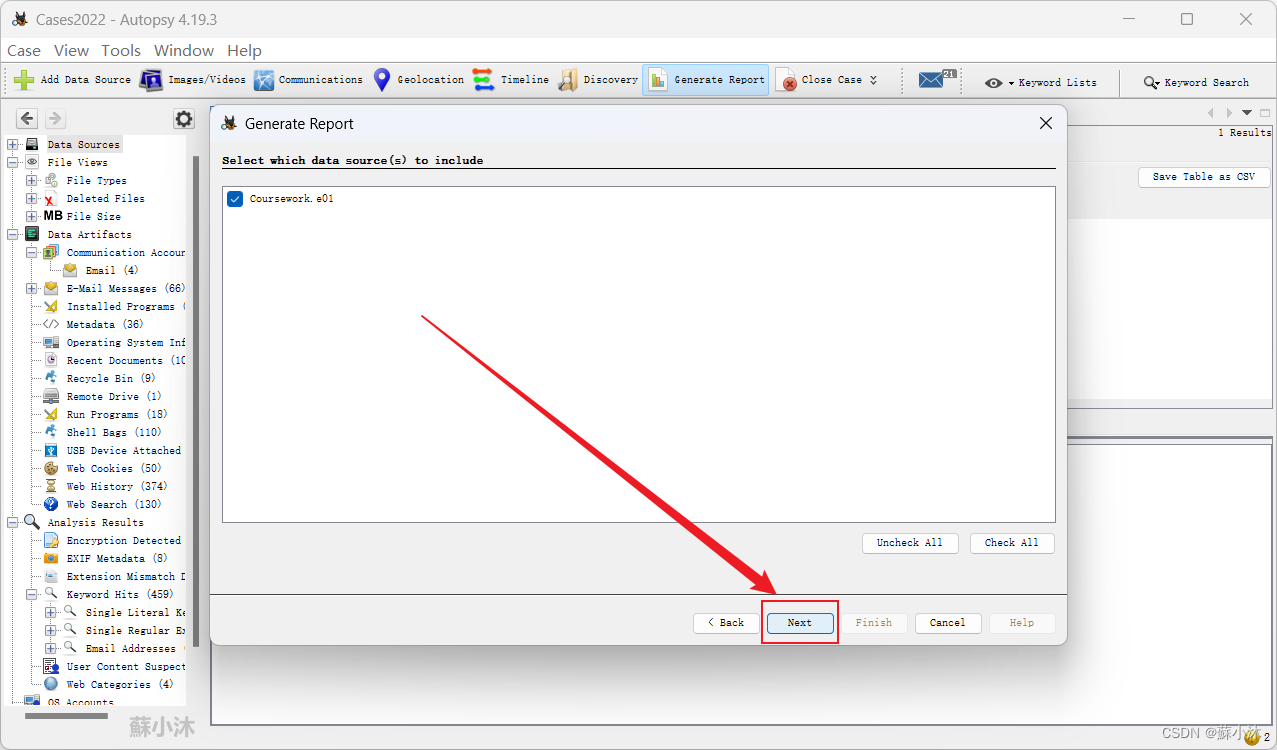This screenshot has height=750, width=1277.
Task: Click the Metadata (36) code icon
Action: coord(51,325)
